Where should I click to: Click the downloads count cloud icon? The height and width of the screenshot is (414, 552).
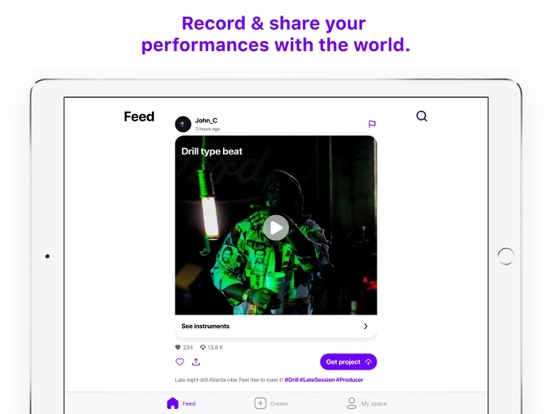tap(203, 347)
